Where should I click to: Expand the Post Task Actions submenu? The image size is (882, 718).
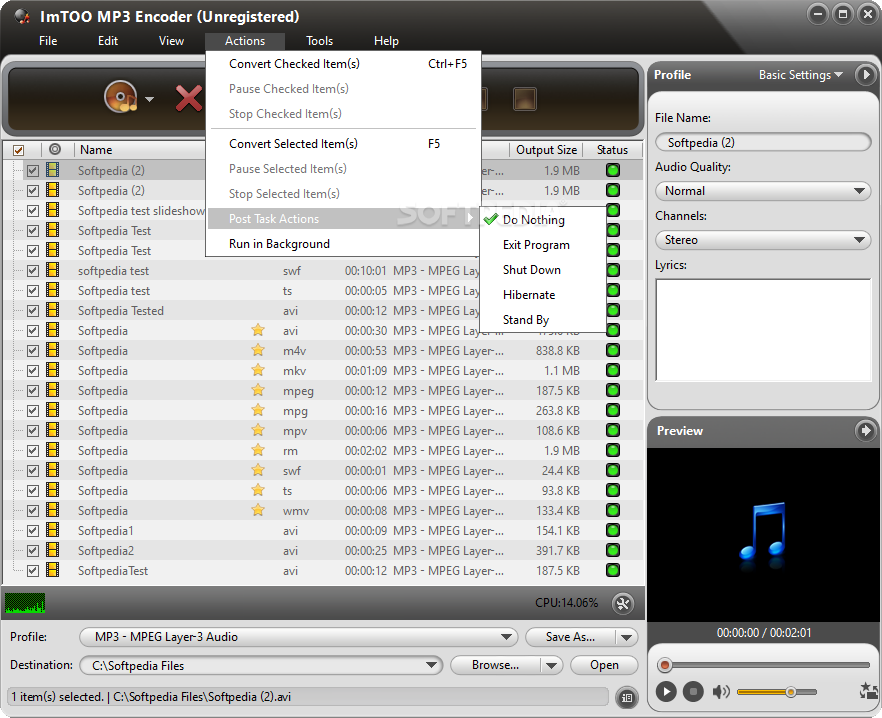tap(343, 219)
